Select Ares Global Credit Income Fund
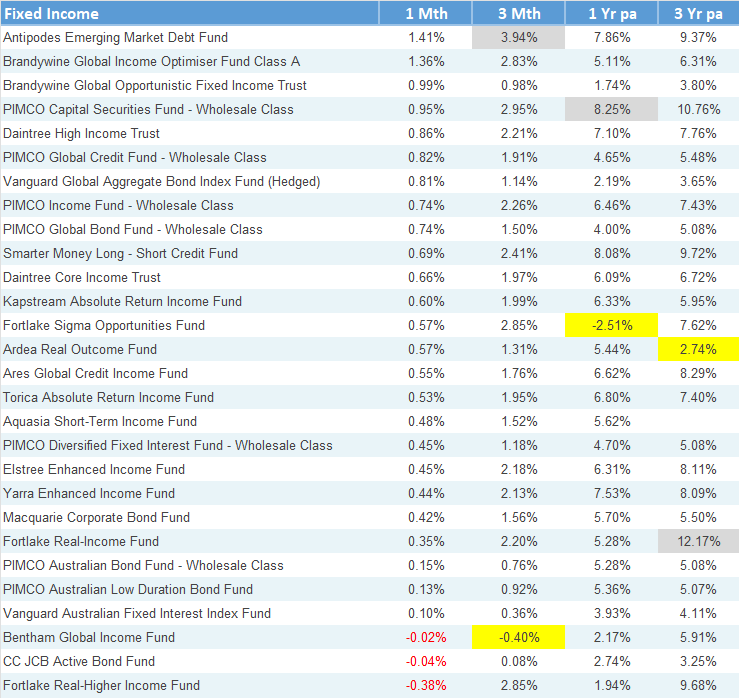Screen dimensions: 739x698 tap(95, 374)
